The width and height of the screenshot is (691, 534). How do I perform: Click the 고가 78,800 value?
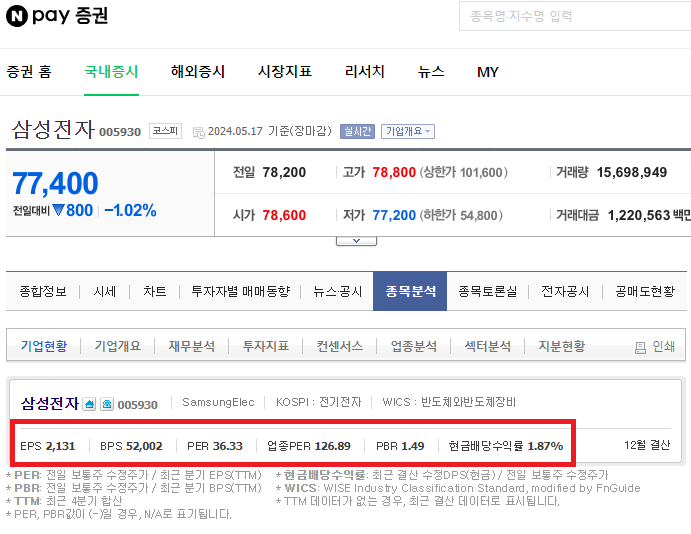(x=394, y=172)
